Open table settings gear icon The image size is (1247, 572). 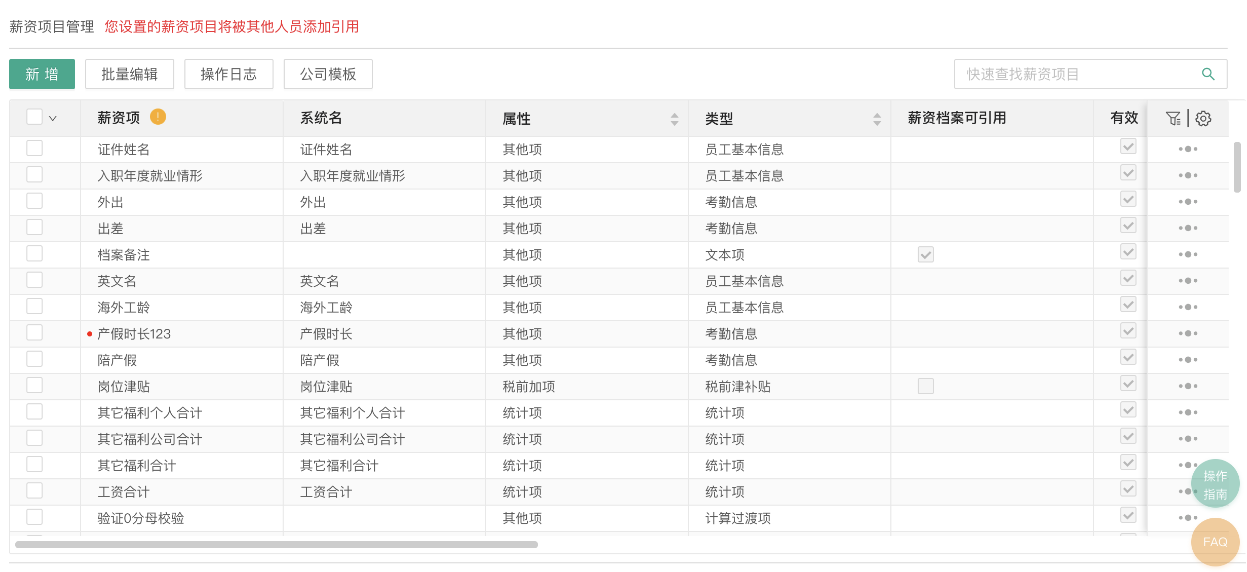(x=1203, y=119)
